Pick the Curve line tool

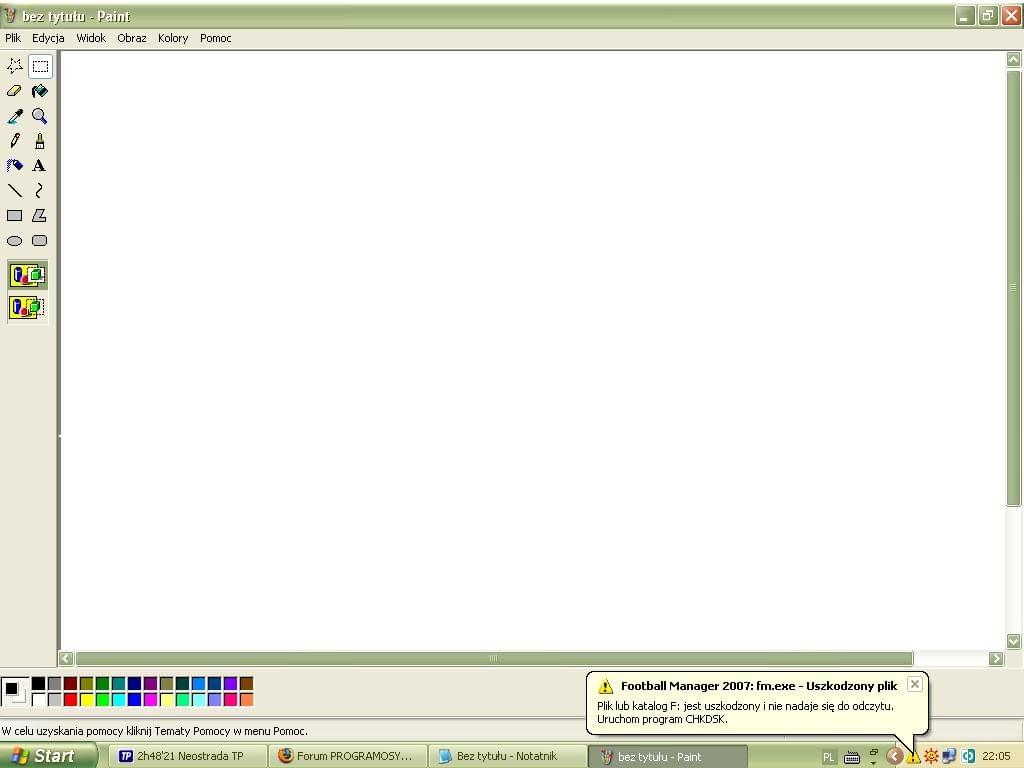coord(39,191)
